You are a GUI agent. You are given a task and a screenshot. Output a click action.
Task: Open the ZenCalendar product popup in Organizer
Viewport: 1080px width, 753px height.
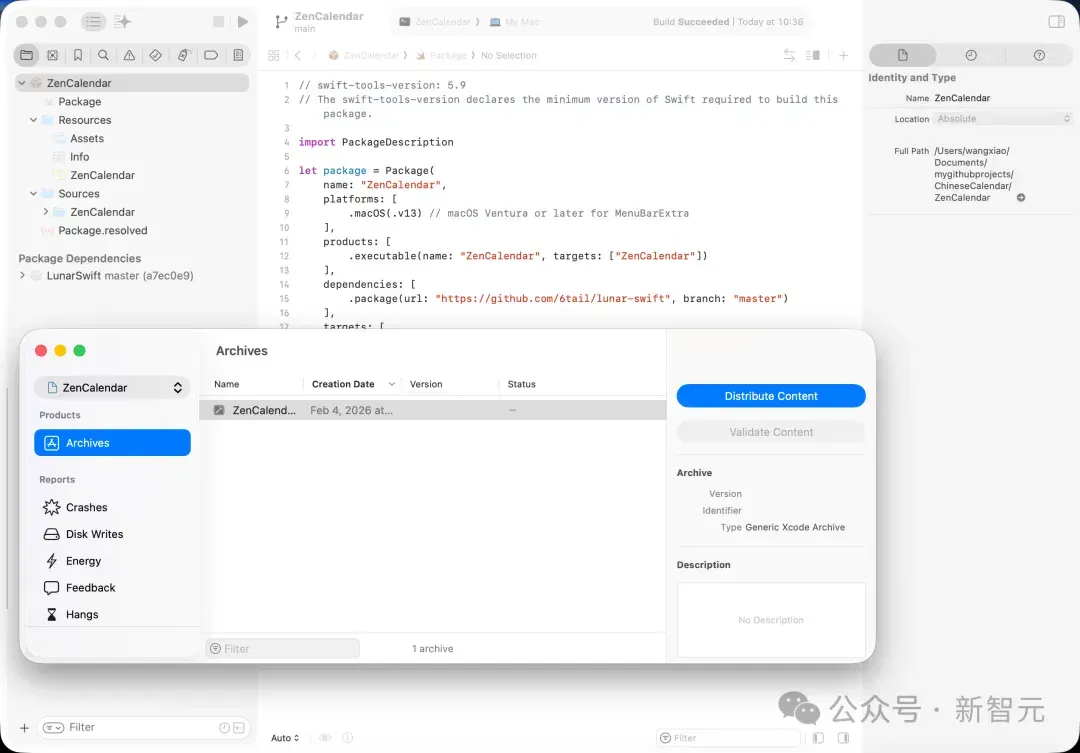coord(112,388)
